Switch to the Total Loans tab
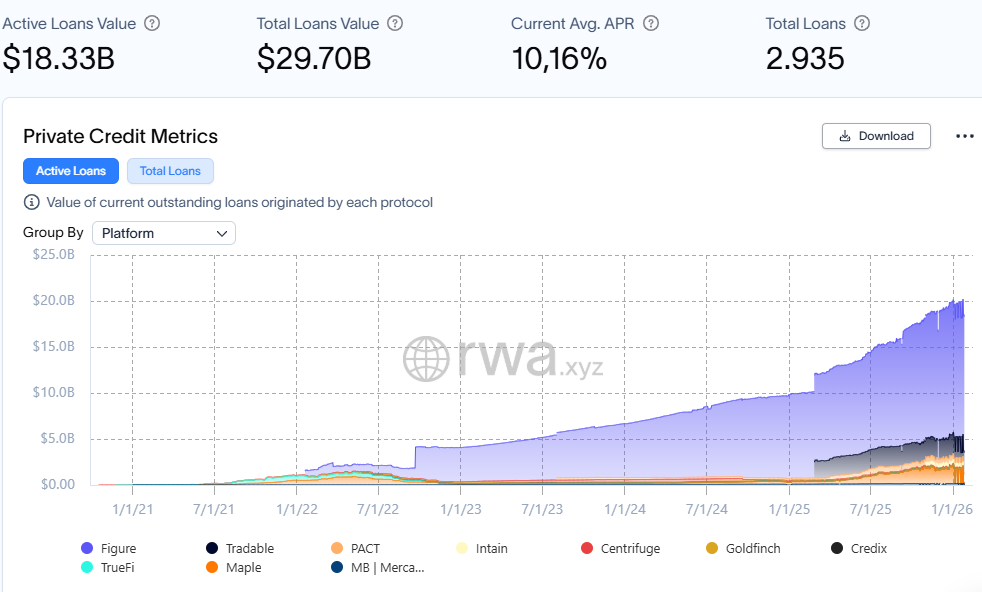Image resolution: width=982 pixels, height=592 pixels. (x=170, y=171)
